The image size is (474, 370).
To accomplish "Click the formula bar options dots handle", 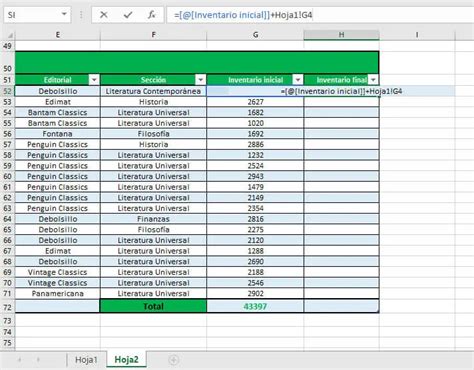I will click(x=81, y=15).
